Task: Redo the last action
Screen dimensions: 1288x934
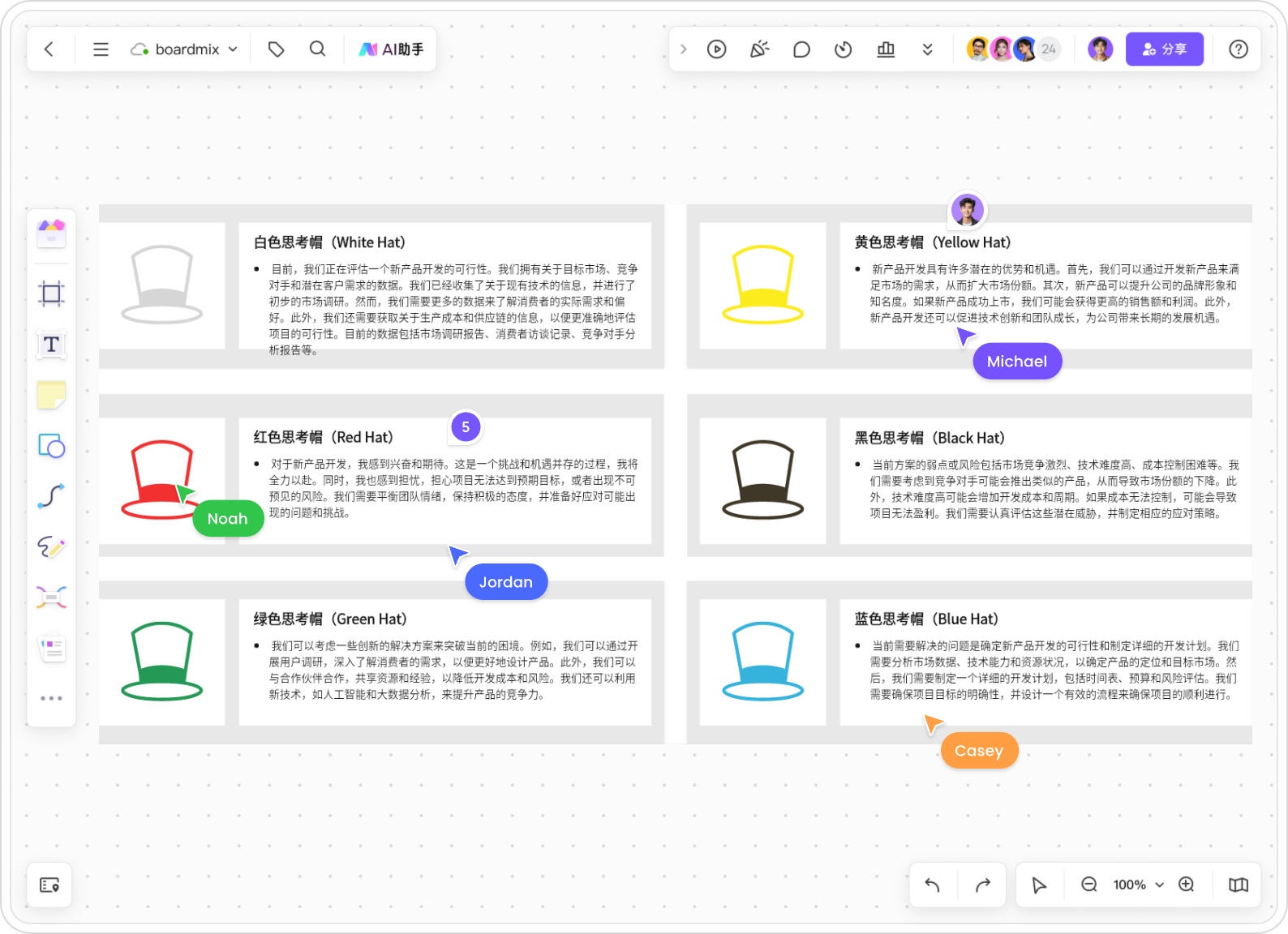Action: 983,885
